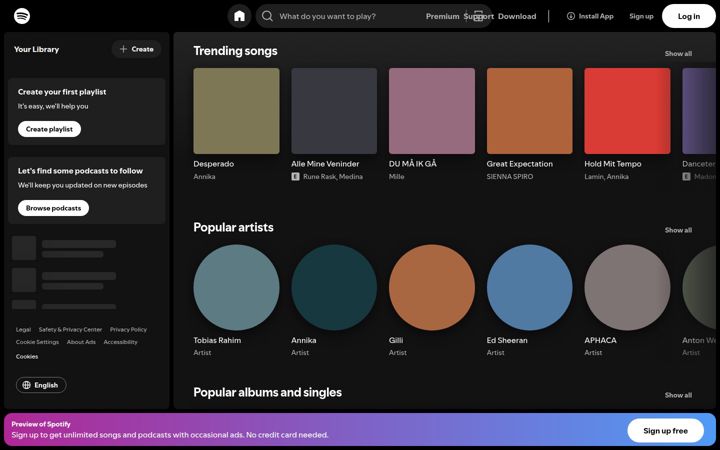Viewport: 720px width, 450px height.
Task: Open the English language selector
Action: pos(41,385)
